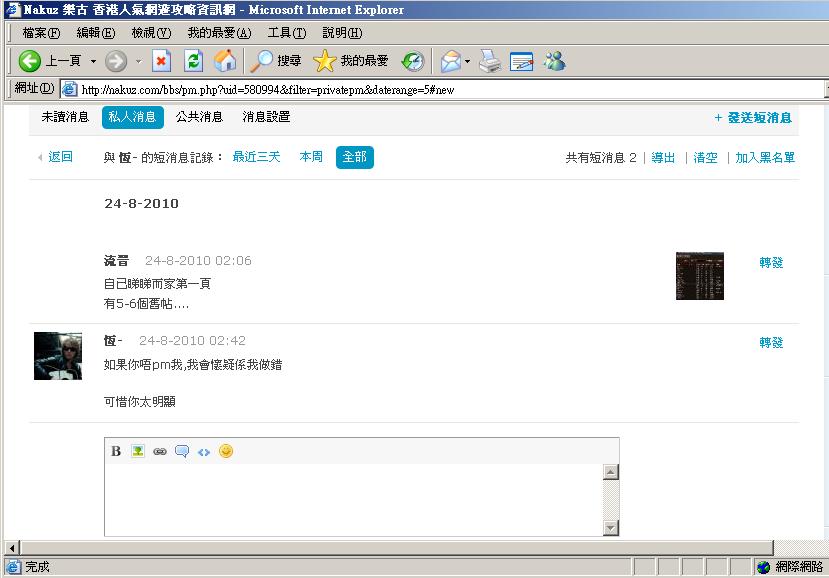Open smiley emoticon picker
829x578 pixels.
click(226, 451)
